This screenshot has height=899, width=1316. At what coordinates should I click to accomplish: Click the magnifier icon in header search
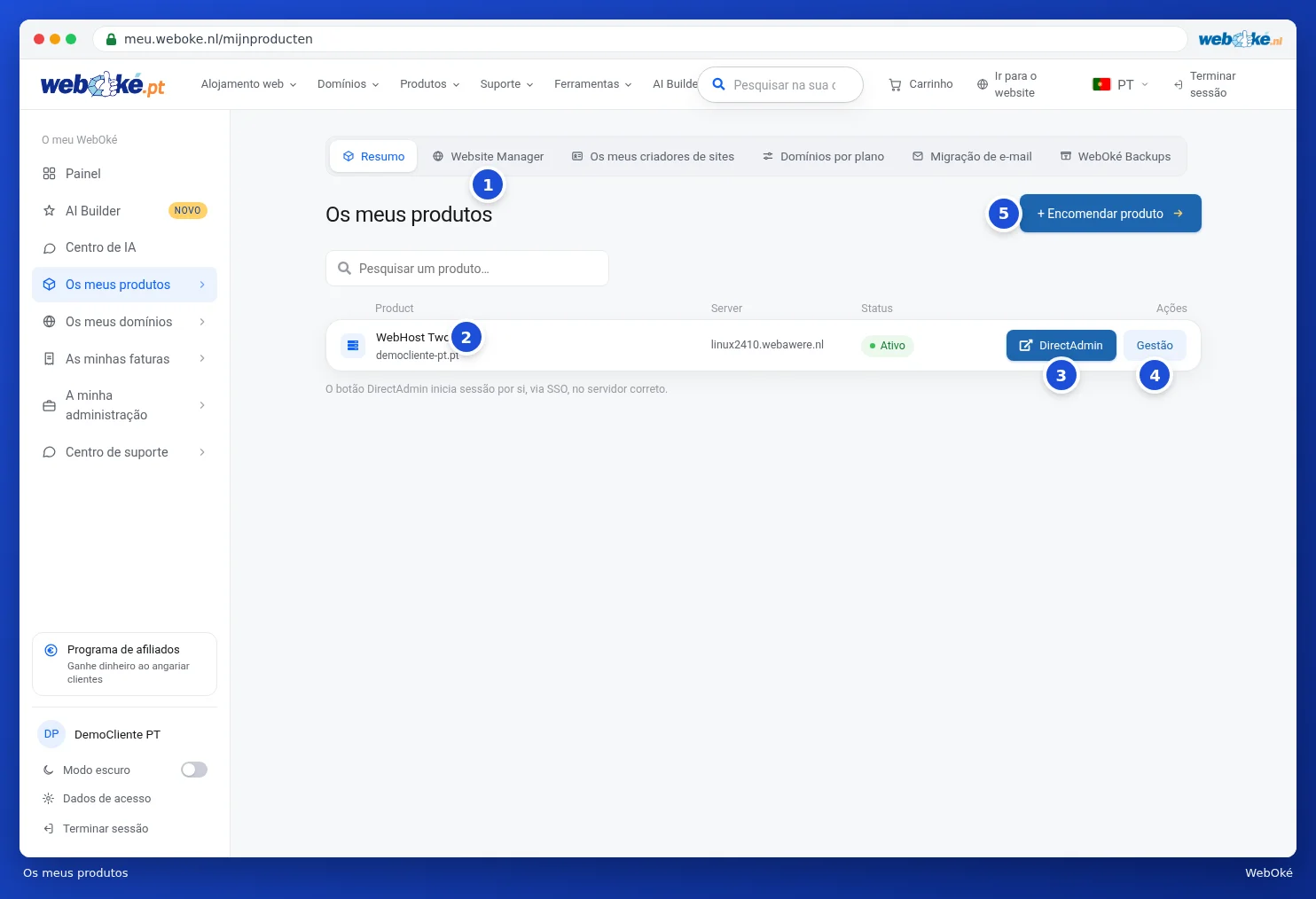pos(719,84)
